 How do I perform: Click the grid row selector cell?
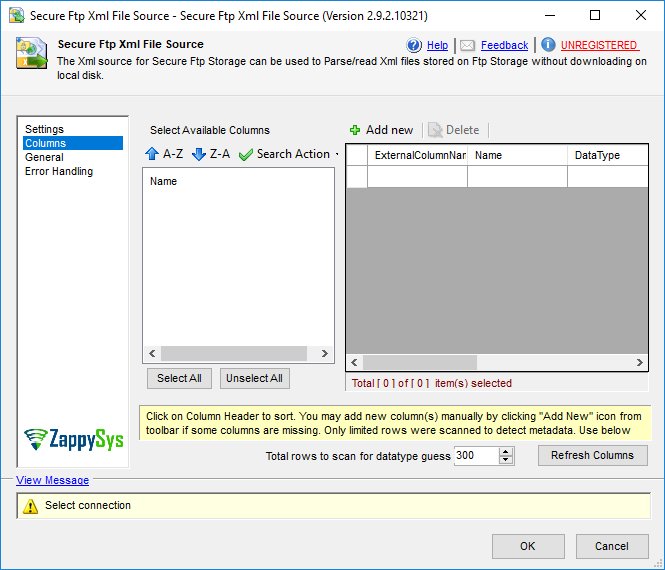357,176
